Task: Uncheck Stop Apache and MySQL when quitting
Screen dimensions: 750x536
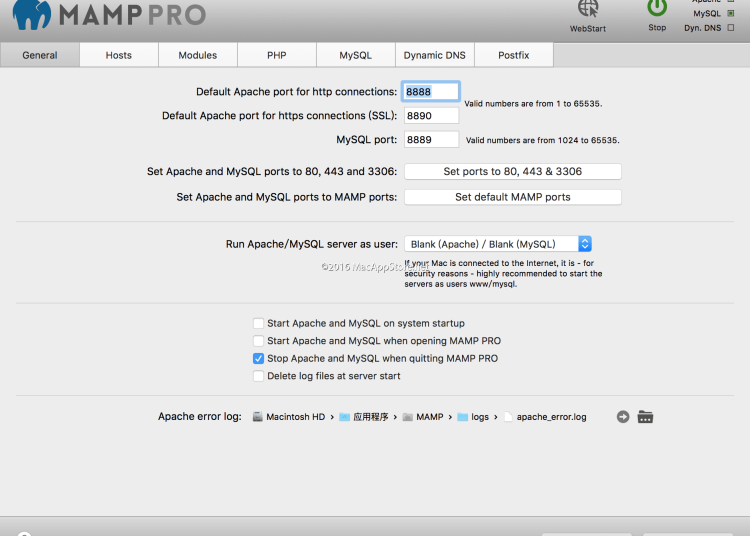Action: click(x=259, y=358)
